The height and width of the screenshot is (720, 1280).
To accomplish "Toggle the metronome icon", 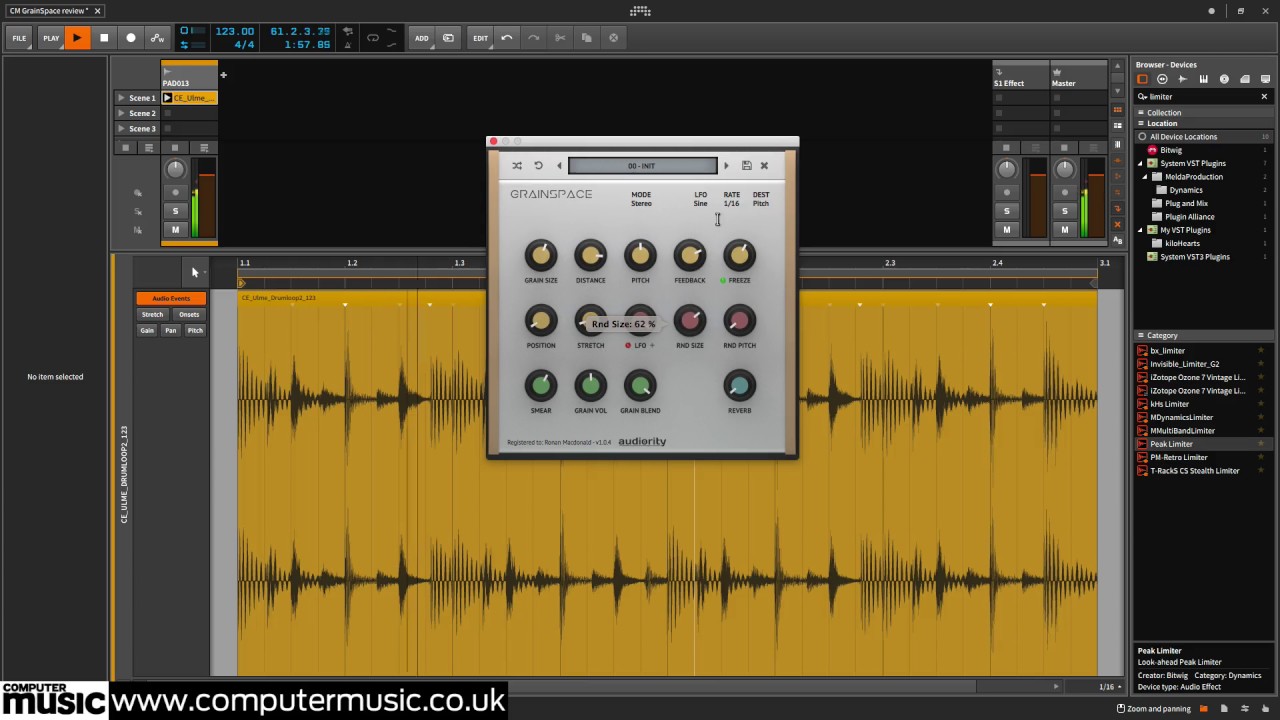I will tap(347, 44).
